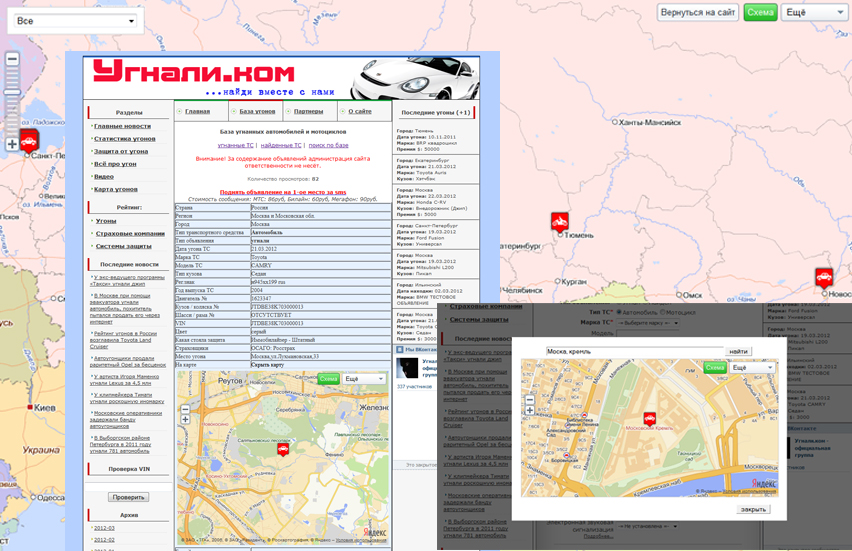Zoom out the main map with minus button
The image size is (852, 551).
(12, 59)
